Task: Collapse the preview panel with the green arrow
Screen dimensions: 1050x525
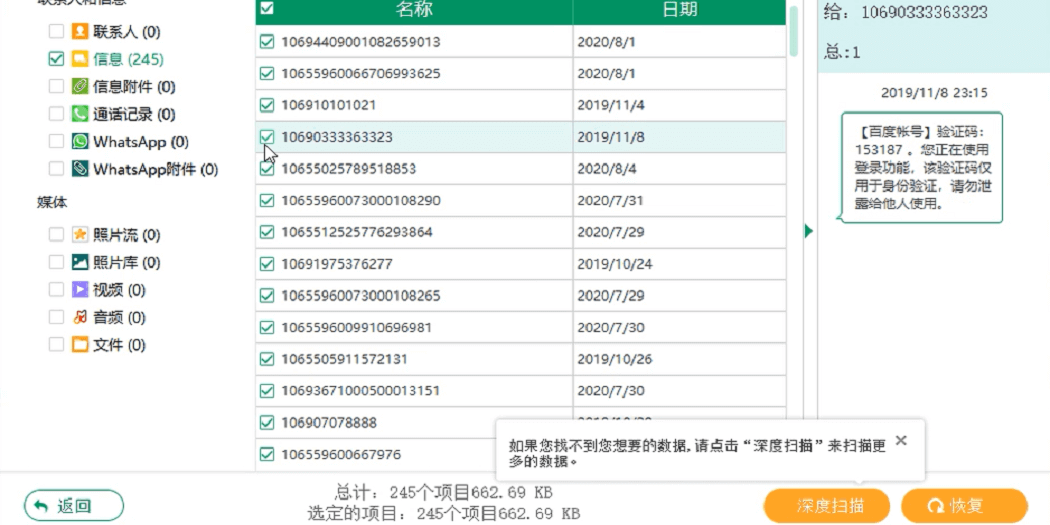Action: (x=808, y=231)
